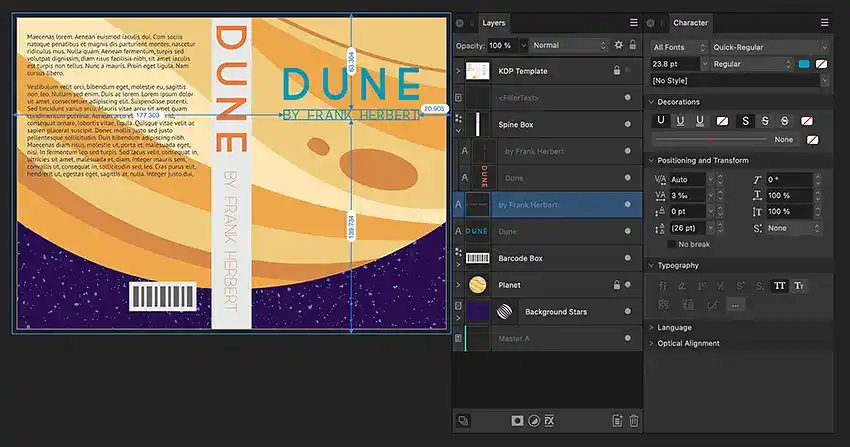The width and height of the screenshot is (850, 447).
Task: Switch to the Character tab
Action: tap(690, 23)
